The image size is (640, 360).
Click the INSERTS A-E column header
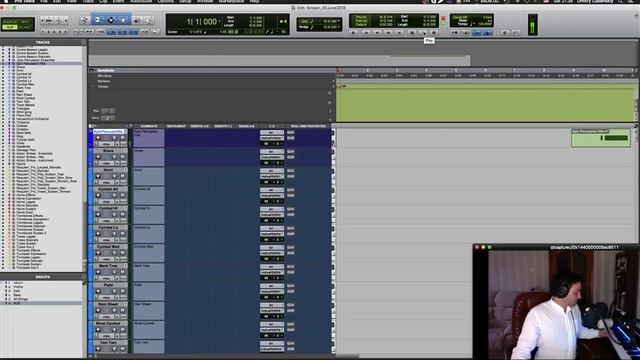point(200,126)
